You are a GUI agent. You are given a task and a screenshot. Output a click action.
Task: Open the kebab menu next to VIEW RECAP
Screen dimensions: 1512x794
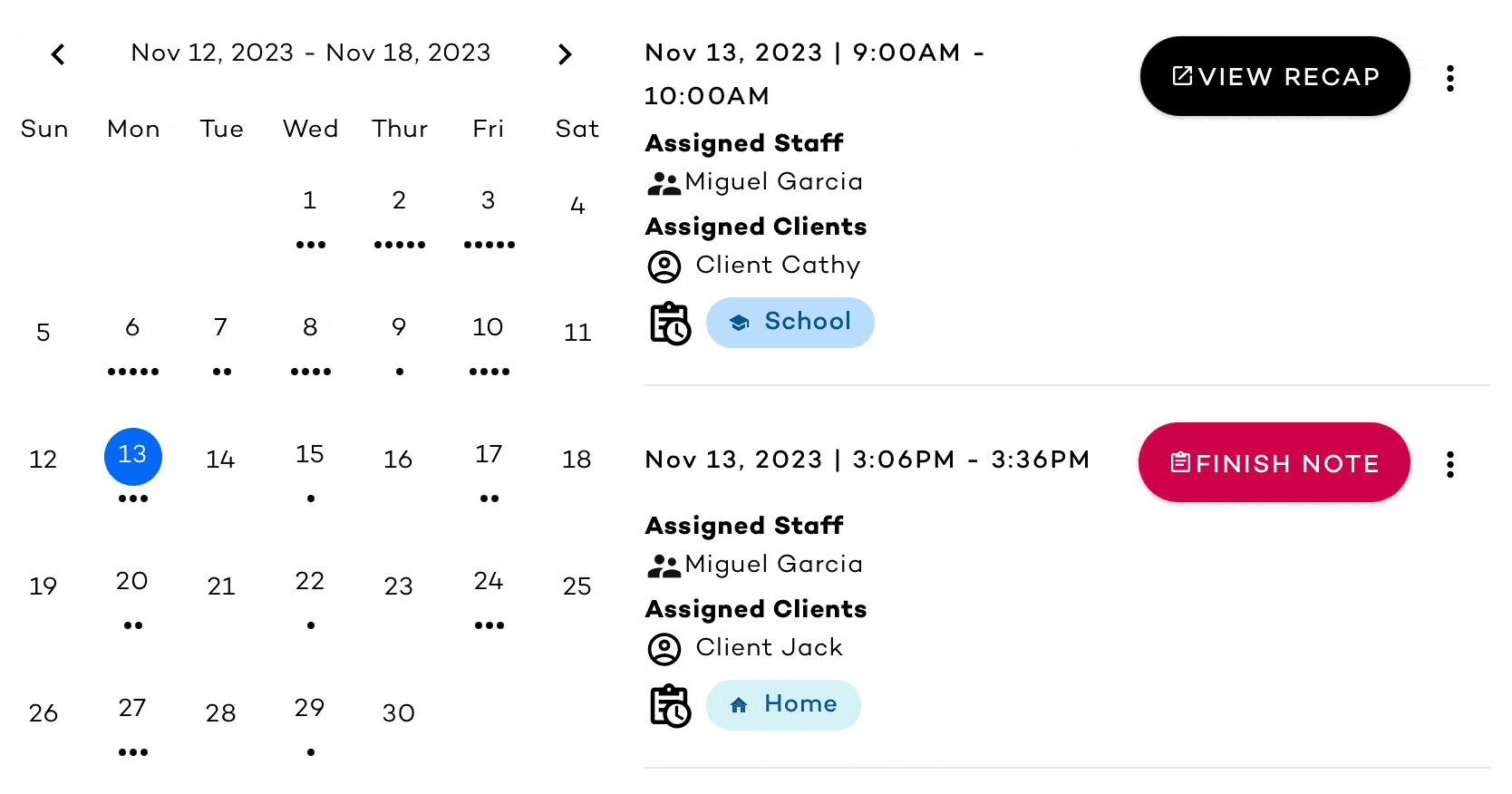coord(1450,79)
